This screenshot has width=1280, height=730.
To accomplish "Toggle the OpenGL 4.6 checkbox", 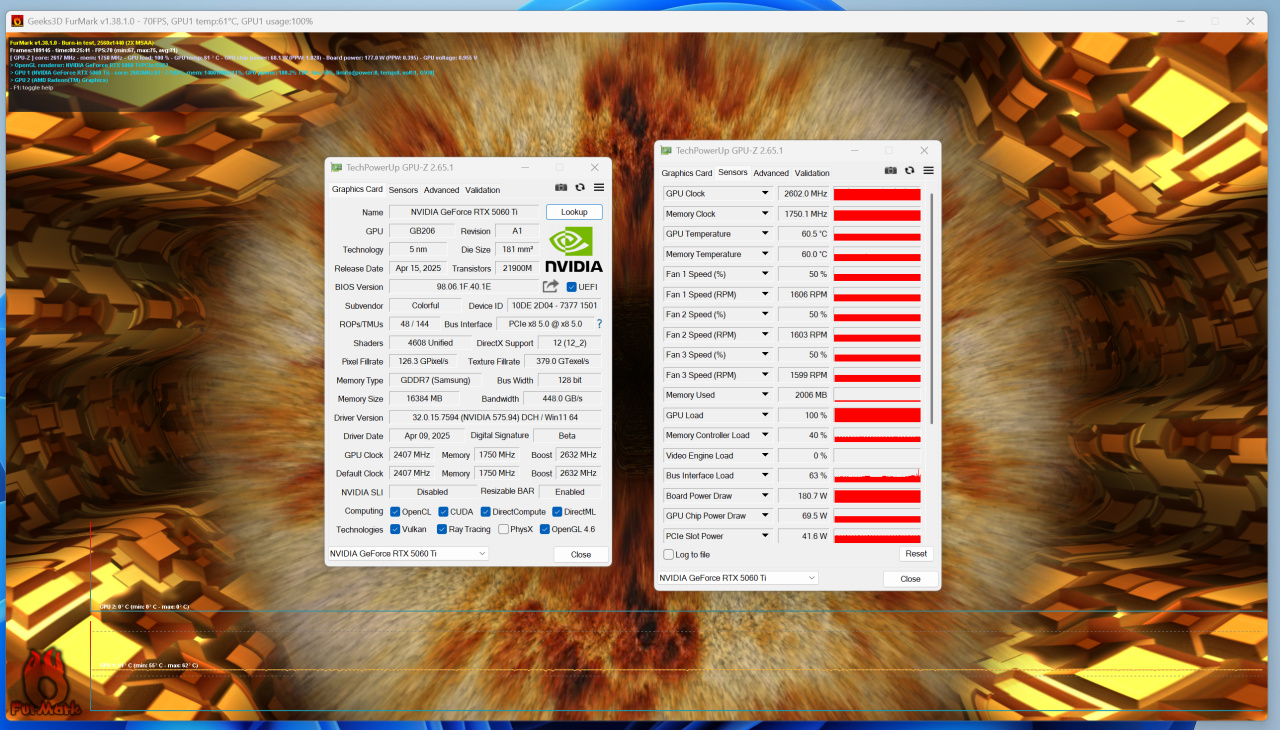I will pos(545,530).
